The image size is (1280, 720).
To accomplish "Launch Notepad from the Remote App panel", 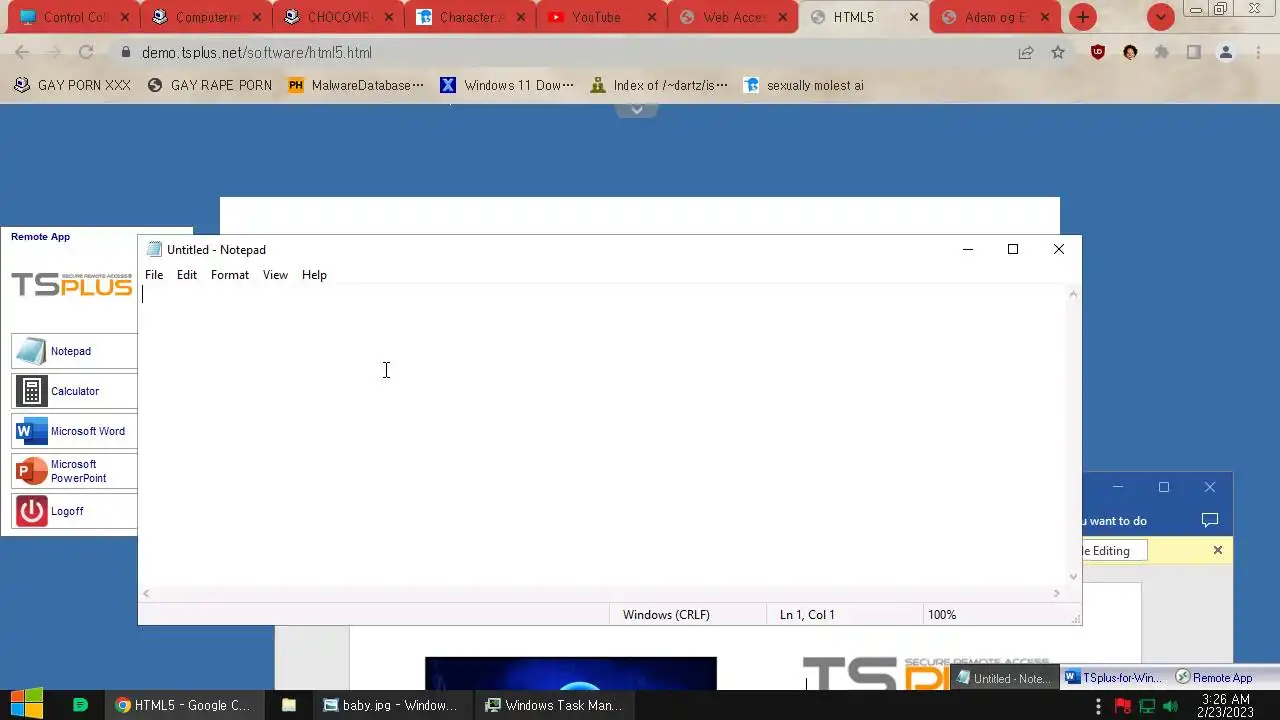I will [74, 351].
